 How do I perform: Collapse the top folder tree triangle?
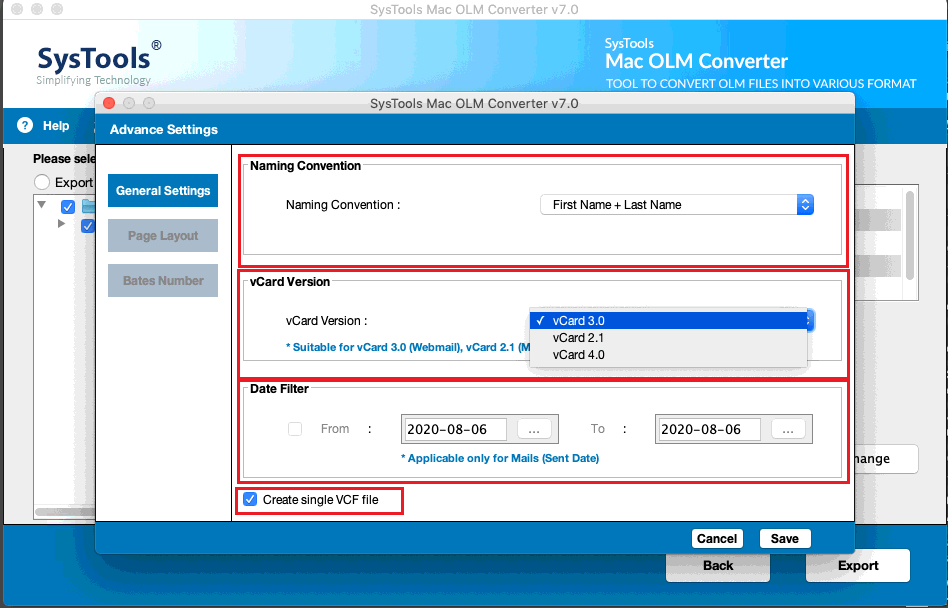click(x=42, y=204)
